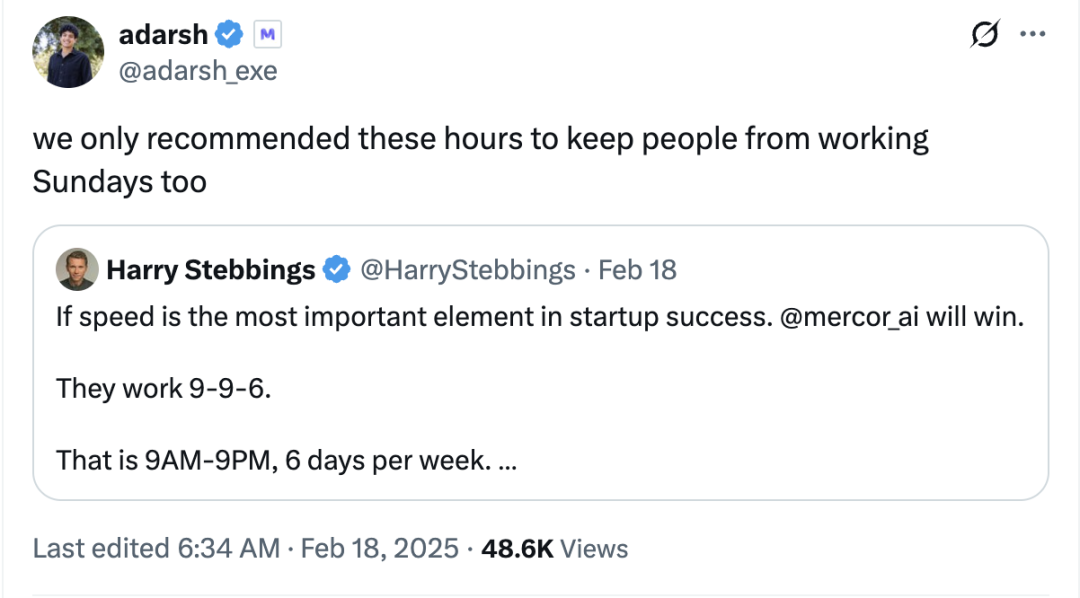Click the adarsh display name

coord(163,34)
